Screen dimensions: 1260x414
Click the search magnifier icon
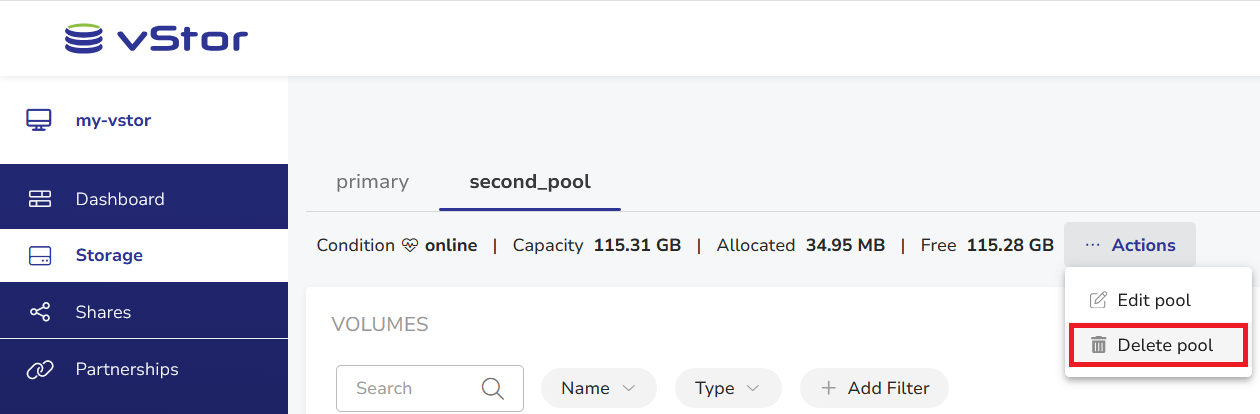tap(492, 388)
